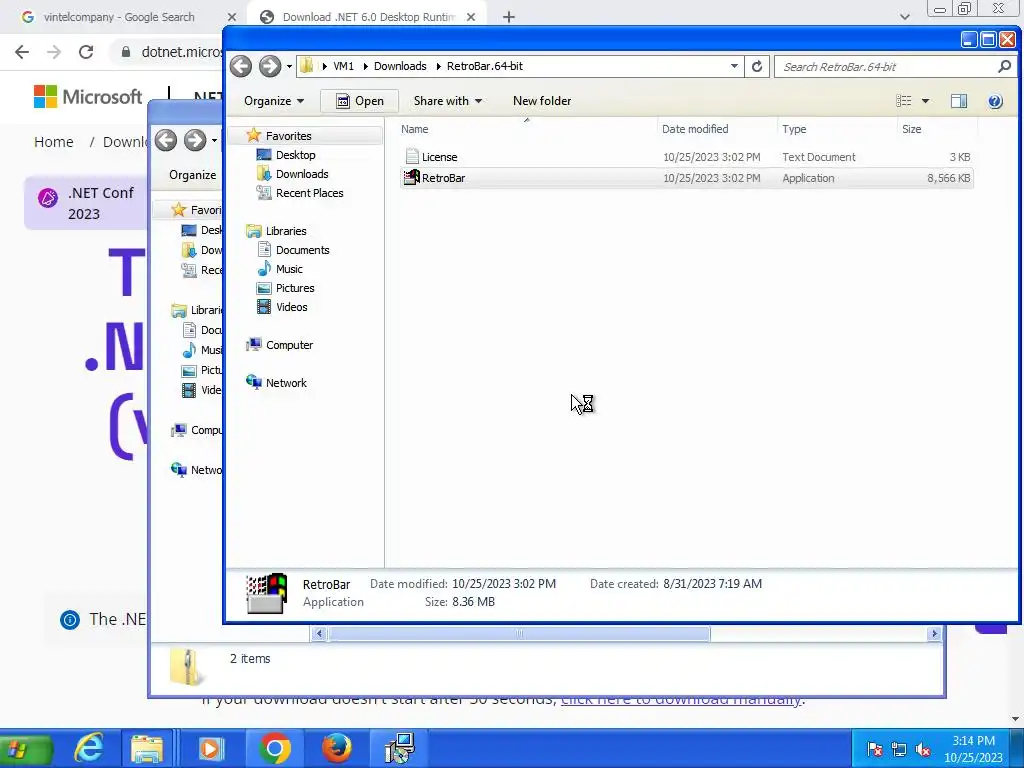Expand the view options dropdown arrow
Screen dimensions: 1024x768
pyautogui.click(x=925, y=101)
